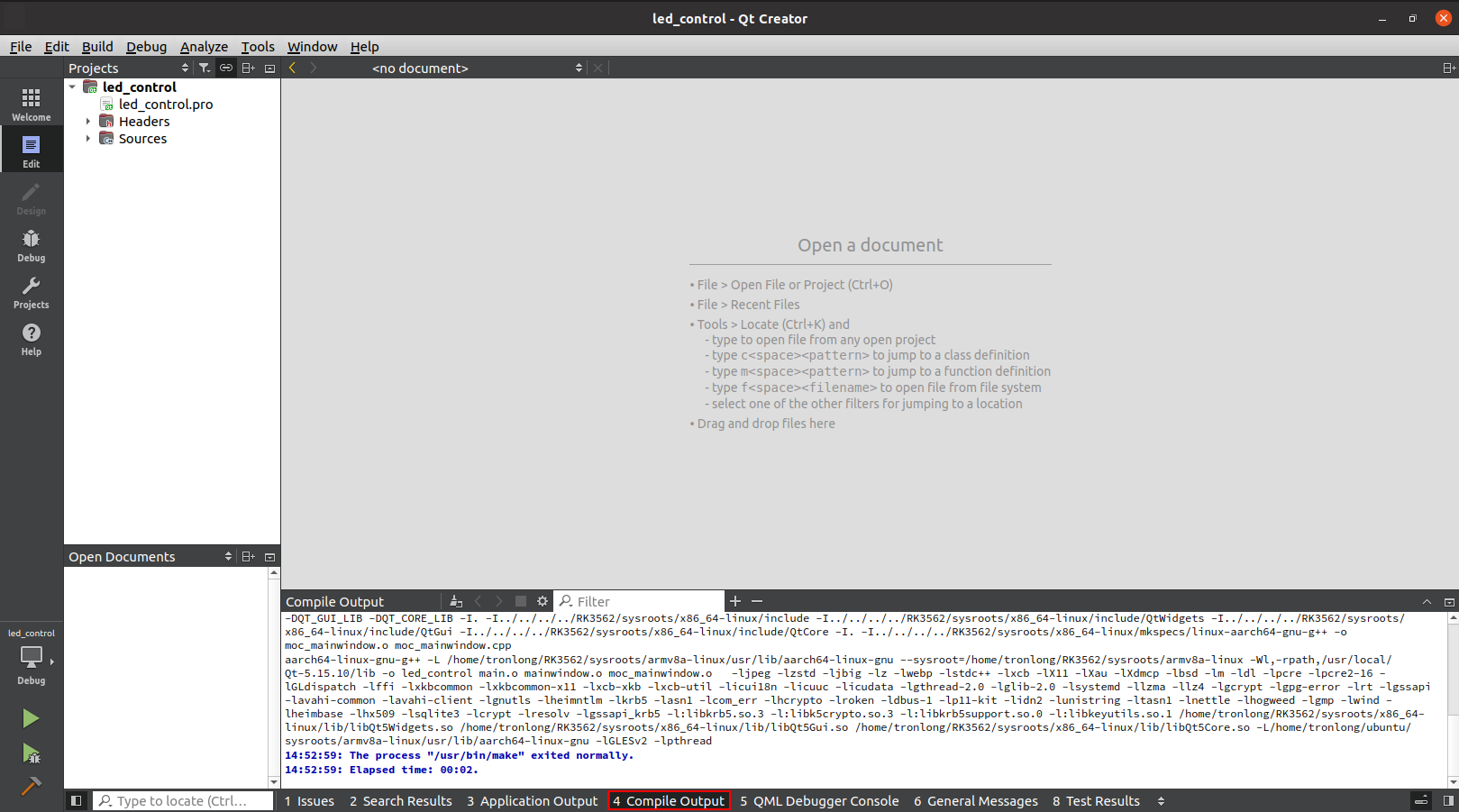The width and height of the screenshot is (1459, 812).
Task: Select led_control.pro file
Action: tap(166, 104)
